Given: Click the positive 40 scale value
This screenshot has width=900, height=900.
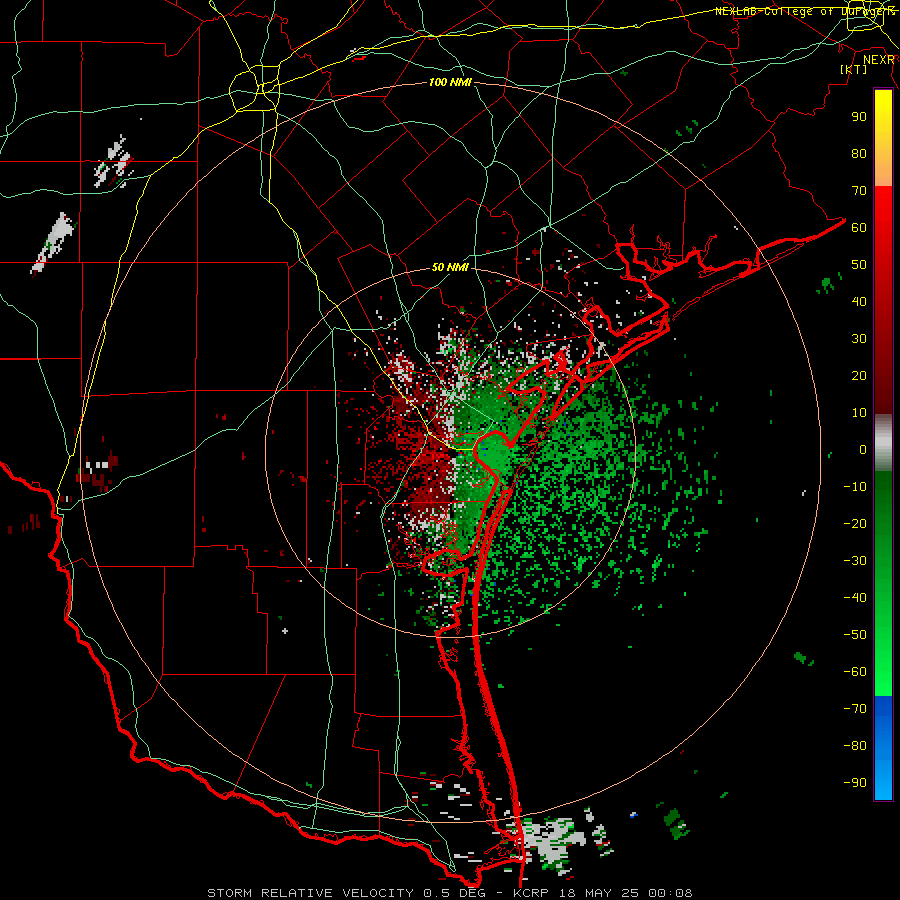Looking at the screenshot, I should click(x=859, y=301).
